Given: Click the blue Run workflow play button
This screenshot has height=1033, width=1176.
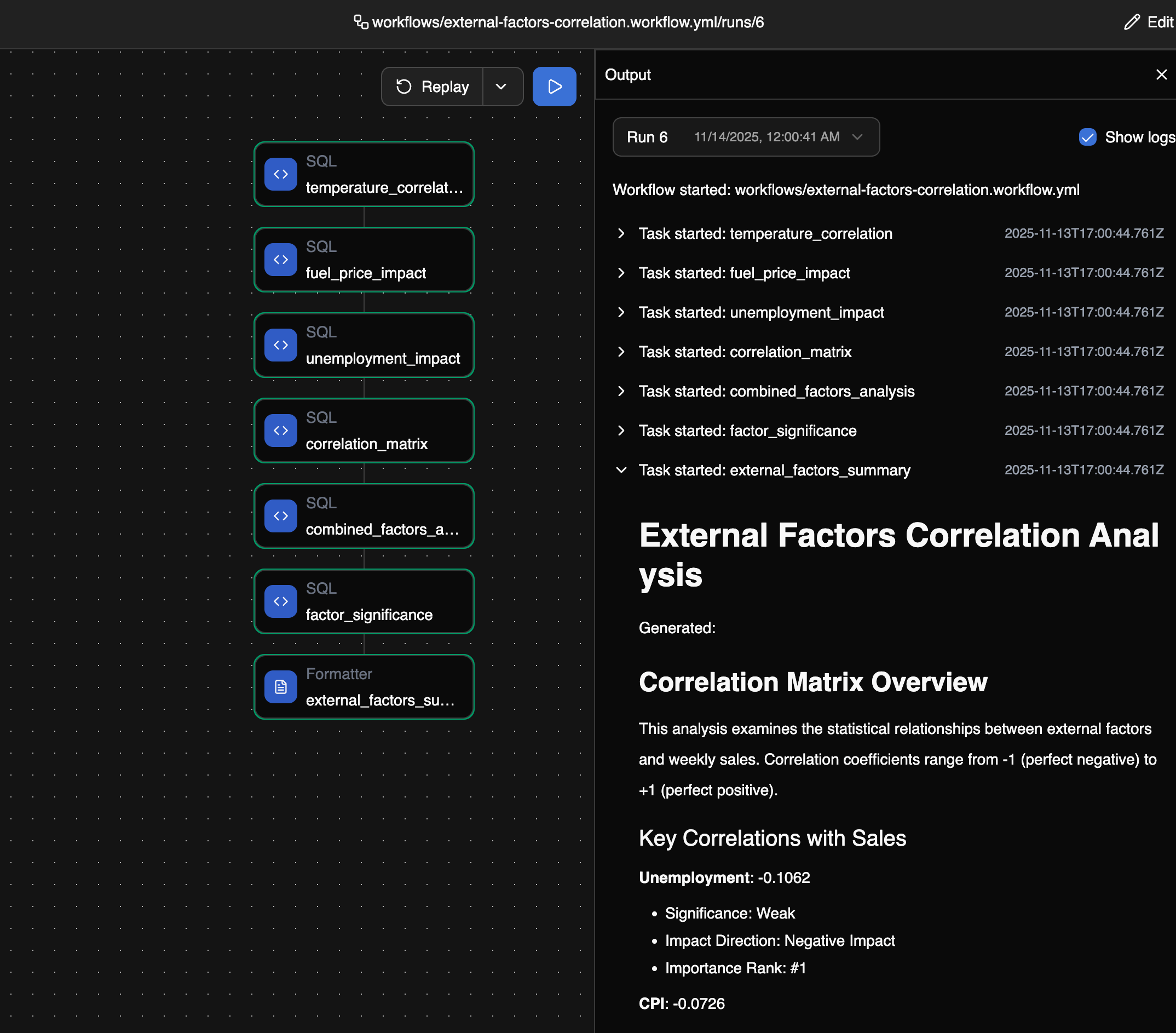Looking at the screenshot, I should point(554,87).
